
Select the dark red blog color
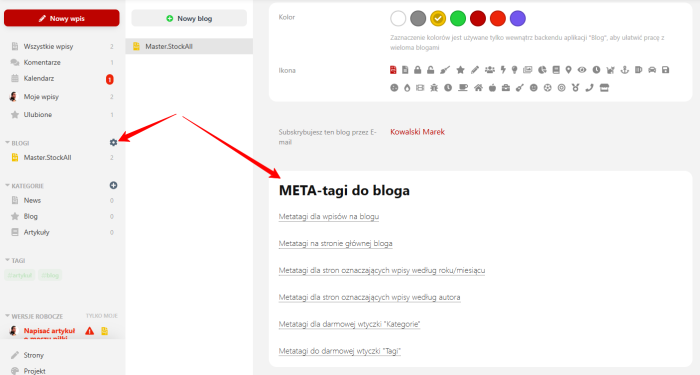point(478,18)
